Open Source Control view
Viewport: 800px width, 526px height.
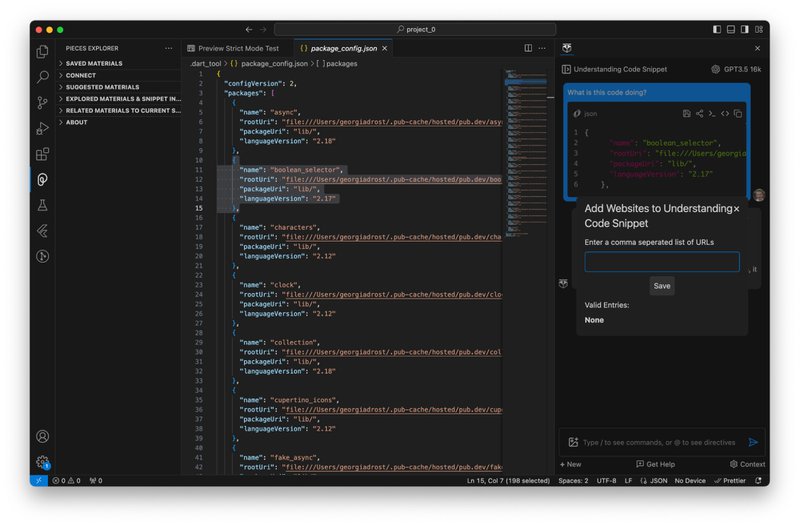43,103
